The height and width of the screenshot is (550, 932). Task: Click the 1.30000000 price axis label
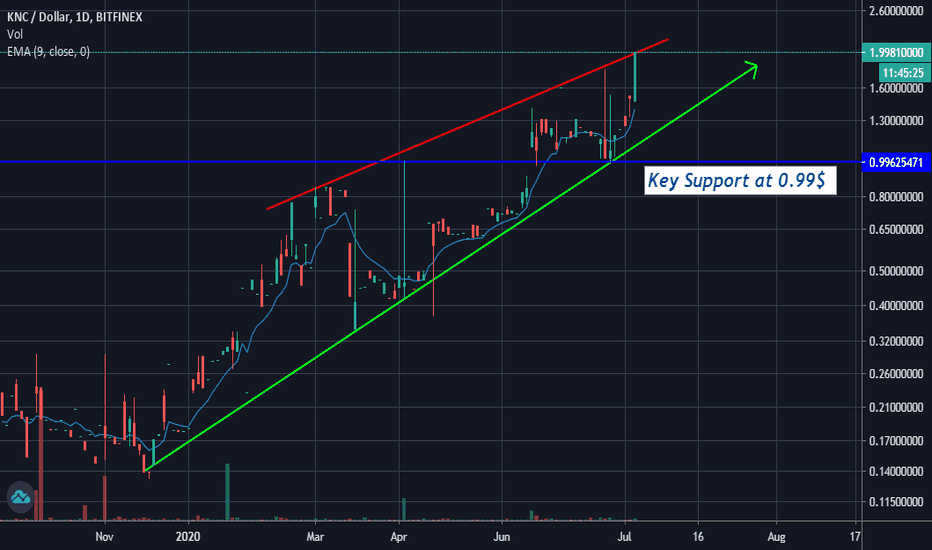896,121
